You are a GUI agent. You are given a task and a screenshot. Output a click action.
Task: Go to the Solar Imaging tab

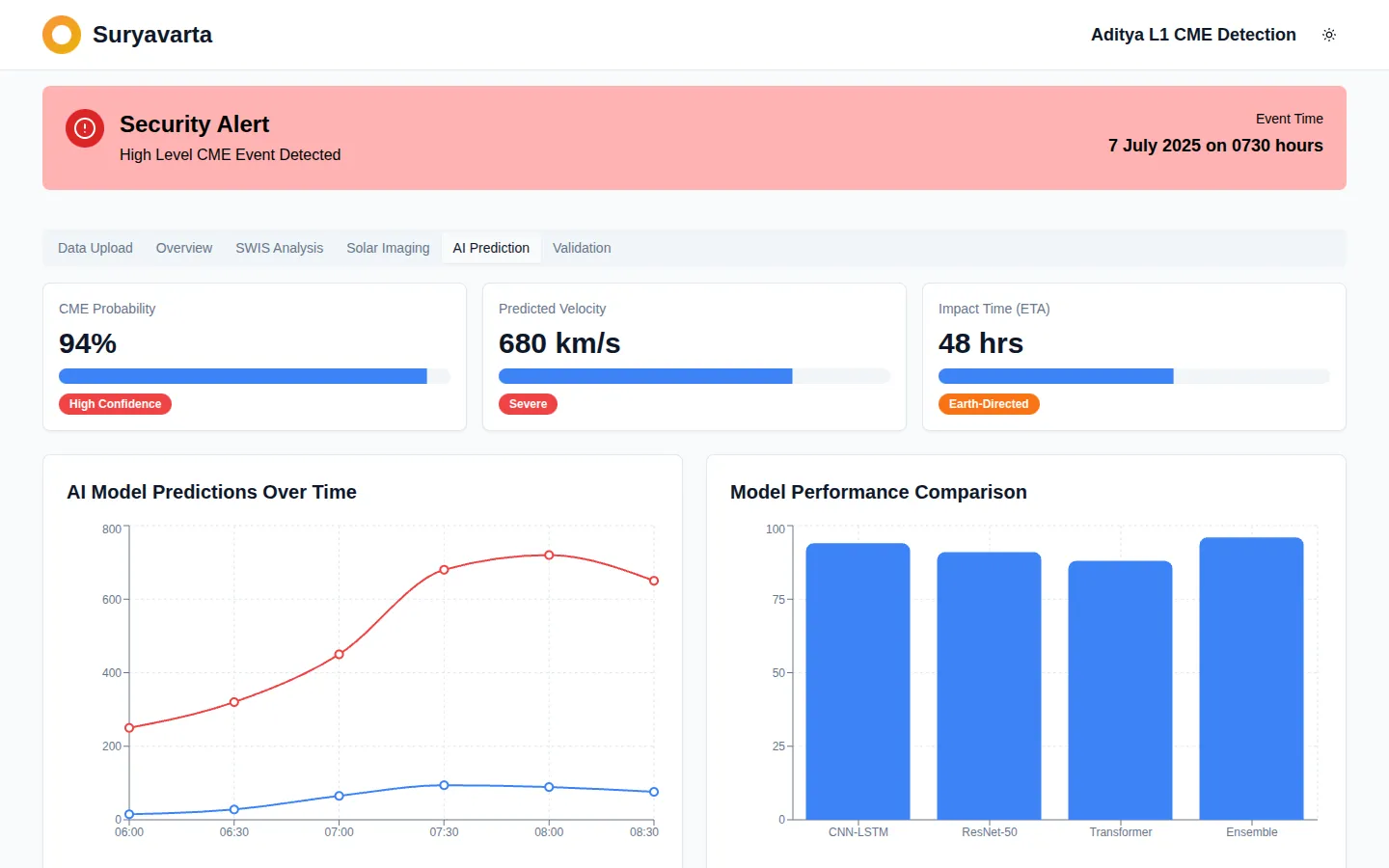(x=388, y=248)
